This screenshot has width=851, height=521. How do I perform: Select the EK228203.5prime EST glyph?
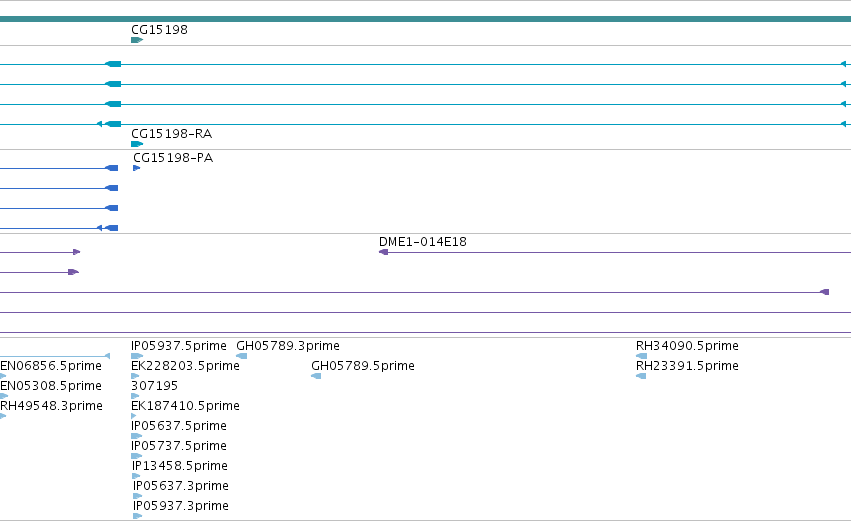(135, 376)
